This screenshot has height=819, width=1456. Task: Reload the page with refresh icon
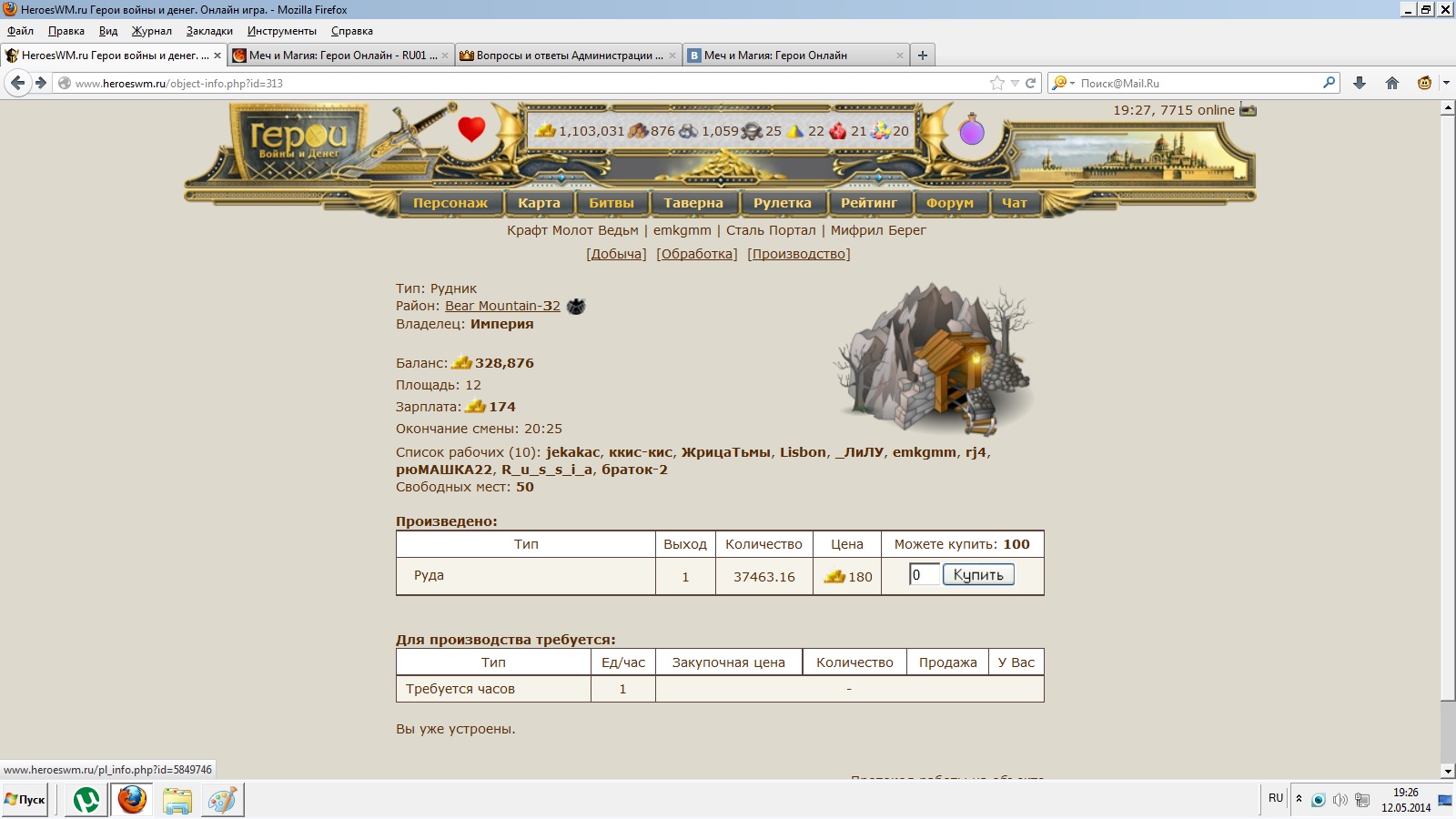(1031, 83)
